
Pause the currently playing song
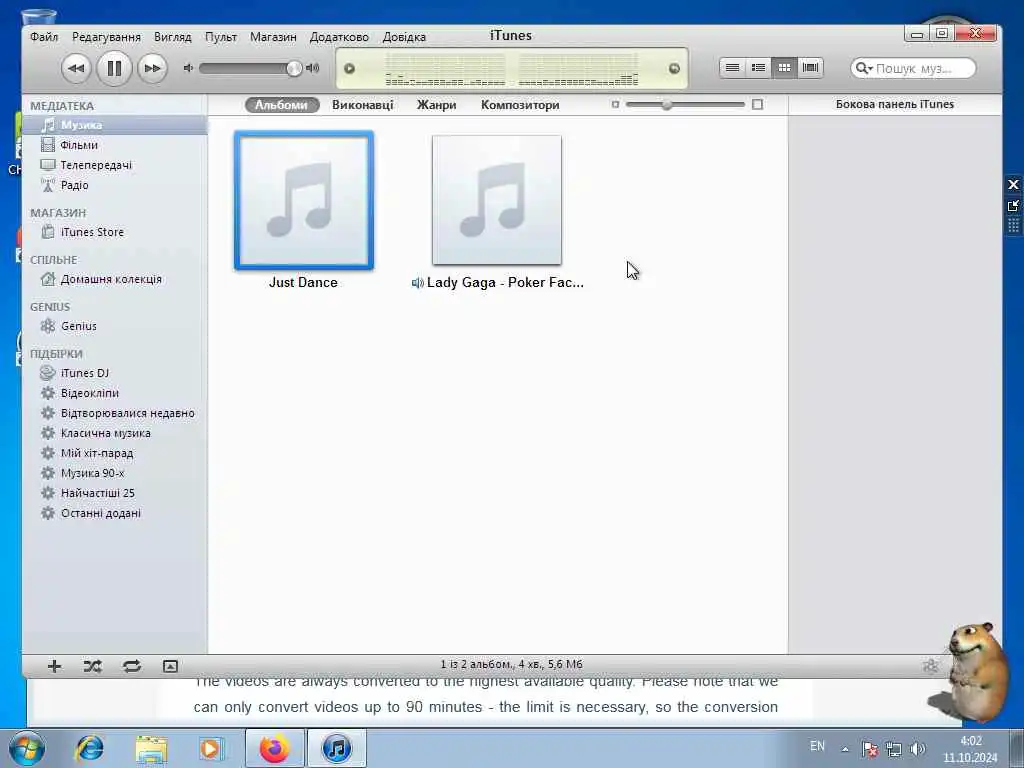(x=114, y=68)
